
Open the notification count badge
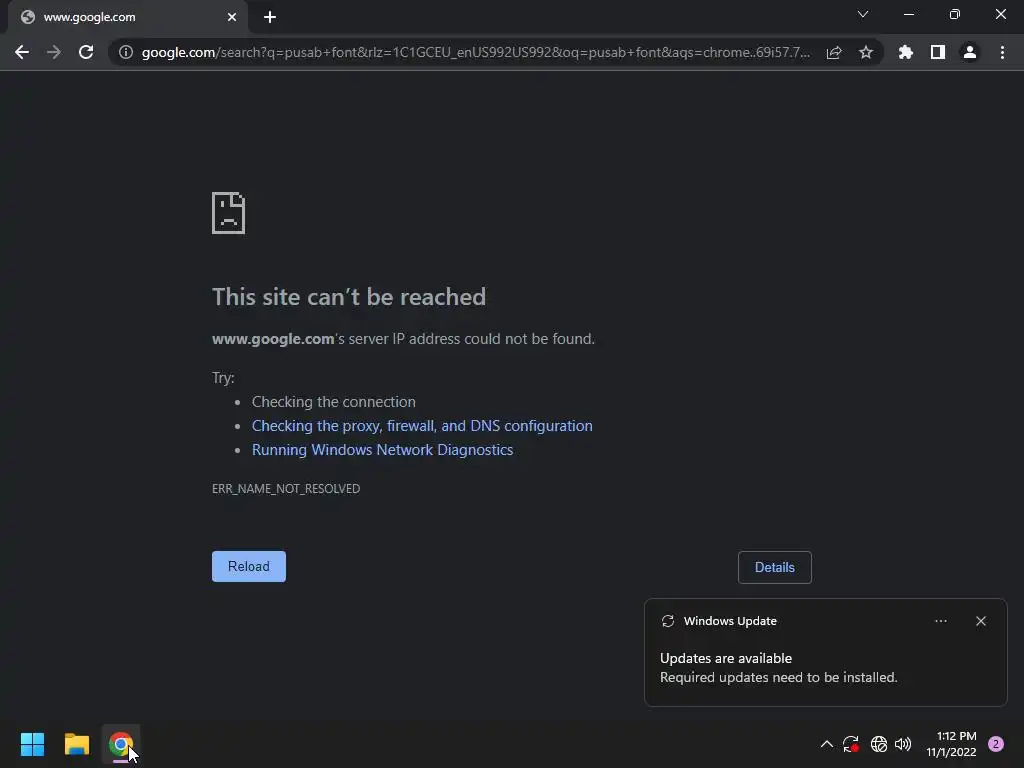click(x=996, y=744)
